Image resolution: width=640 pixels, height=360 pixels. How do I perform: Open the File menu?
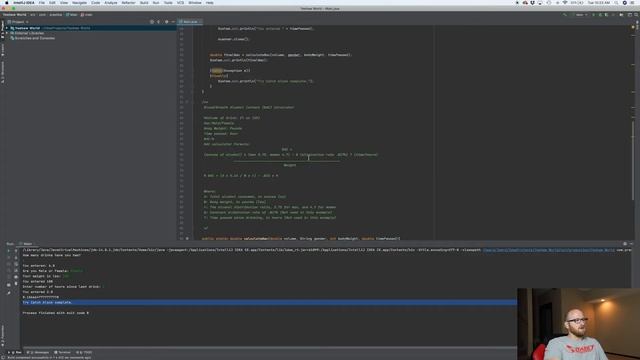click(42, 3)
